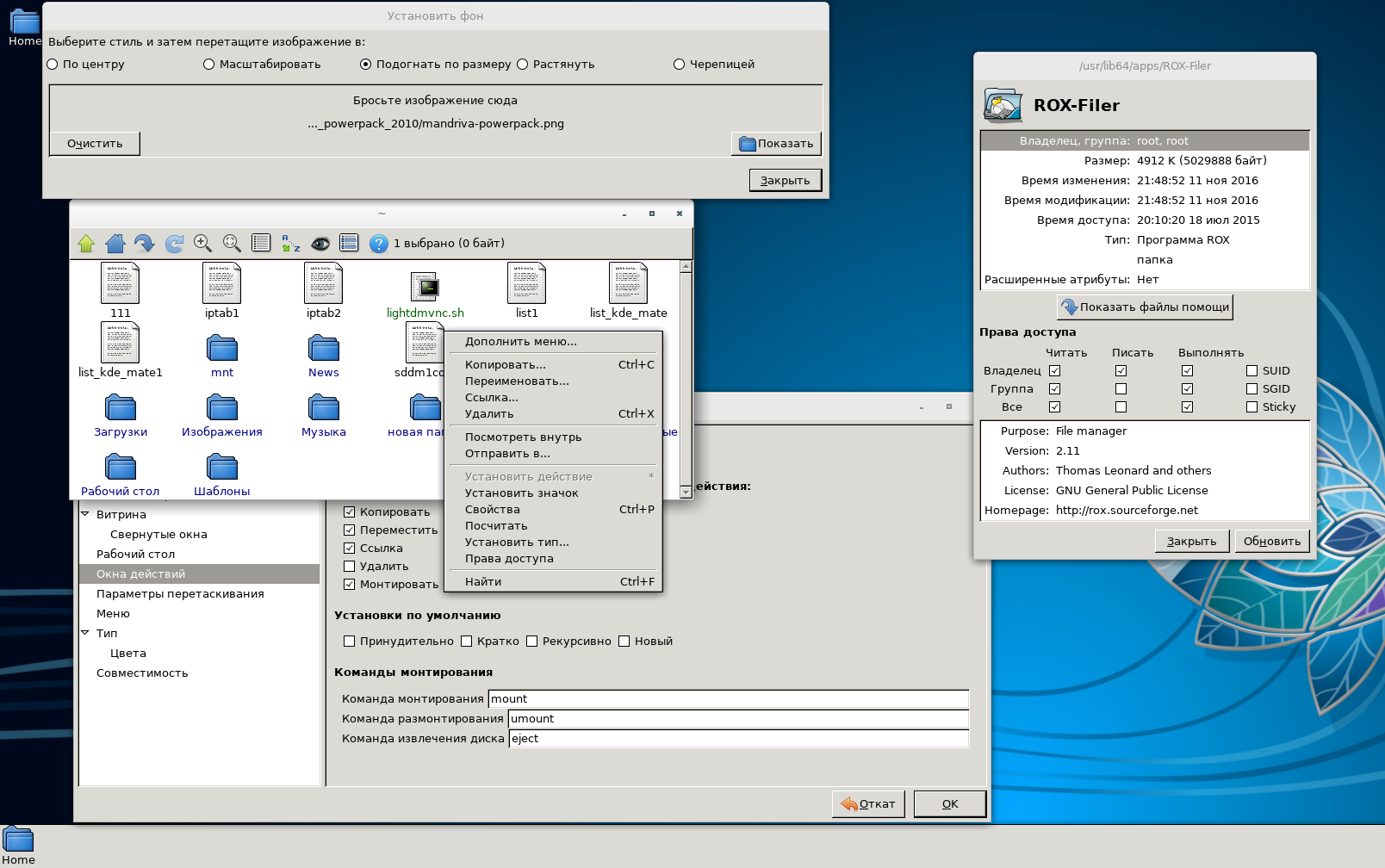This screenshot has height=868, width=1385.
Task: Click the A-Z sort order icon
Action: (291, 244)
